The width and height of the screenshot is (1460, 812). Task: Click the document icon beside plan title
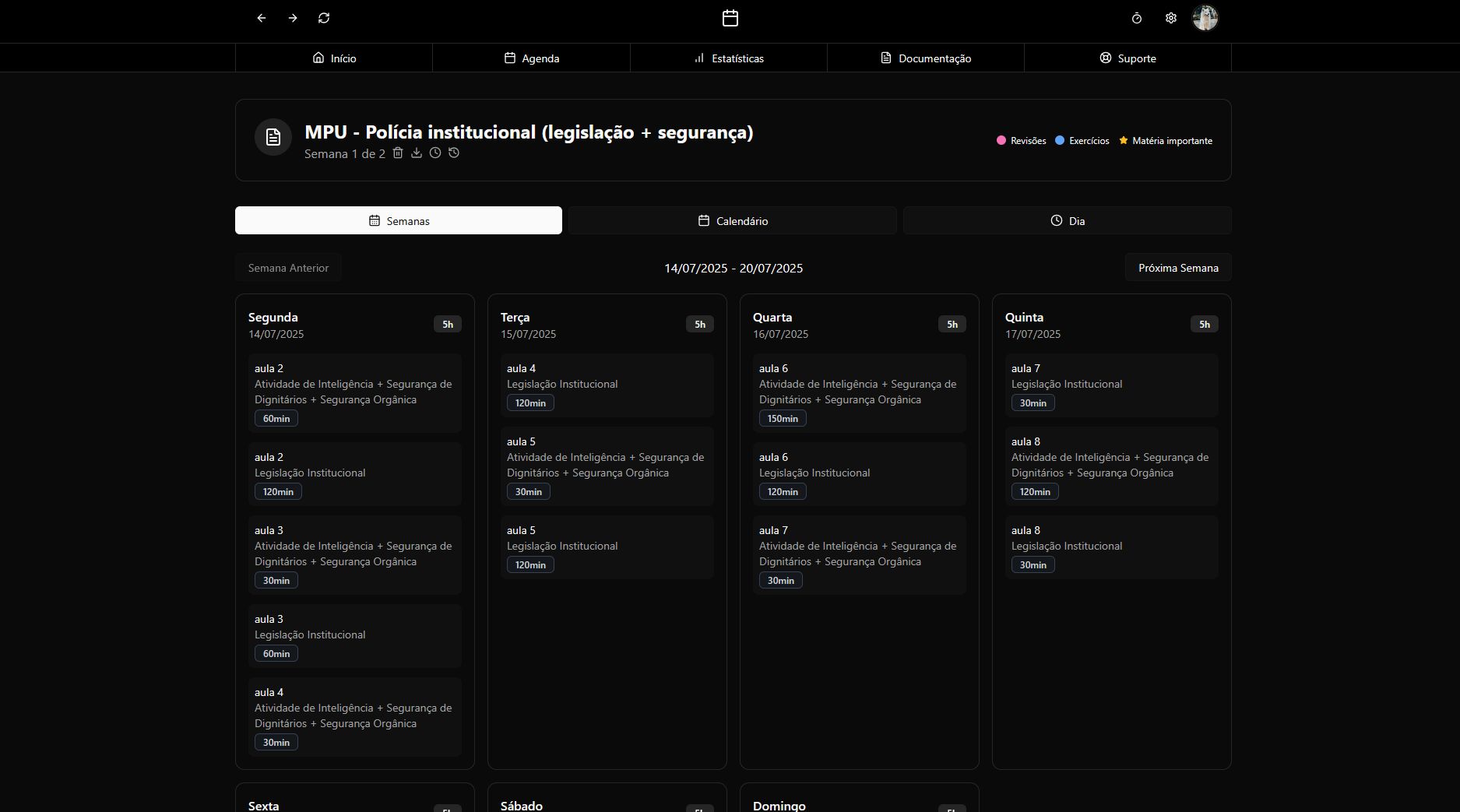pyautogui.click(x=273, y=137)
